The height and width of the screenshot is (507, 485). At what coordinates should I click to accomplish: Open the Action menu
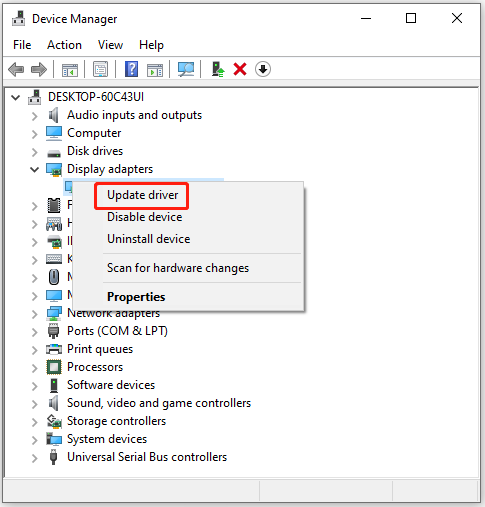pos(64,45)
